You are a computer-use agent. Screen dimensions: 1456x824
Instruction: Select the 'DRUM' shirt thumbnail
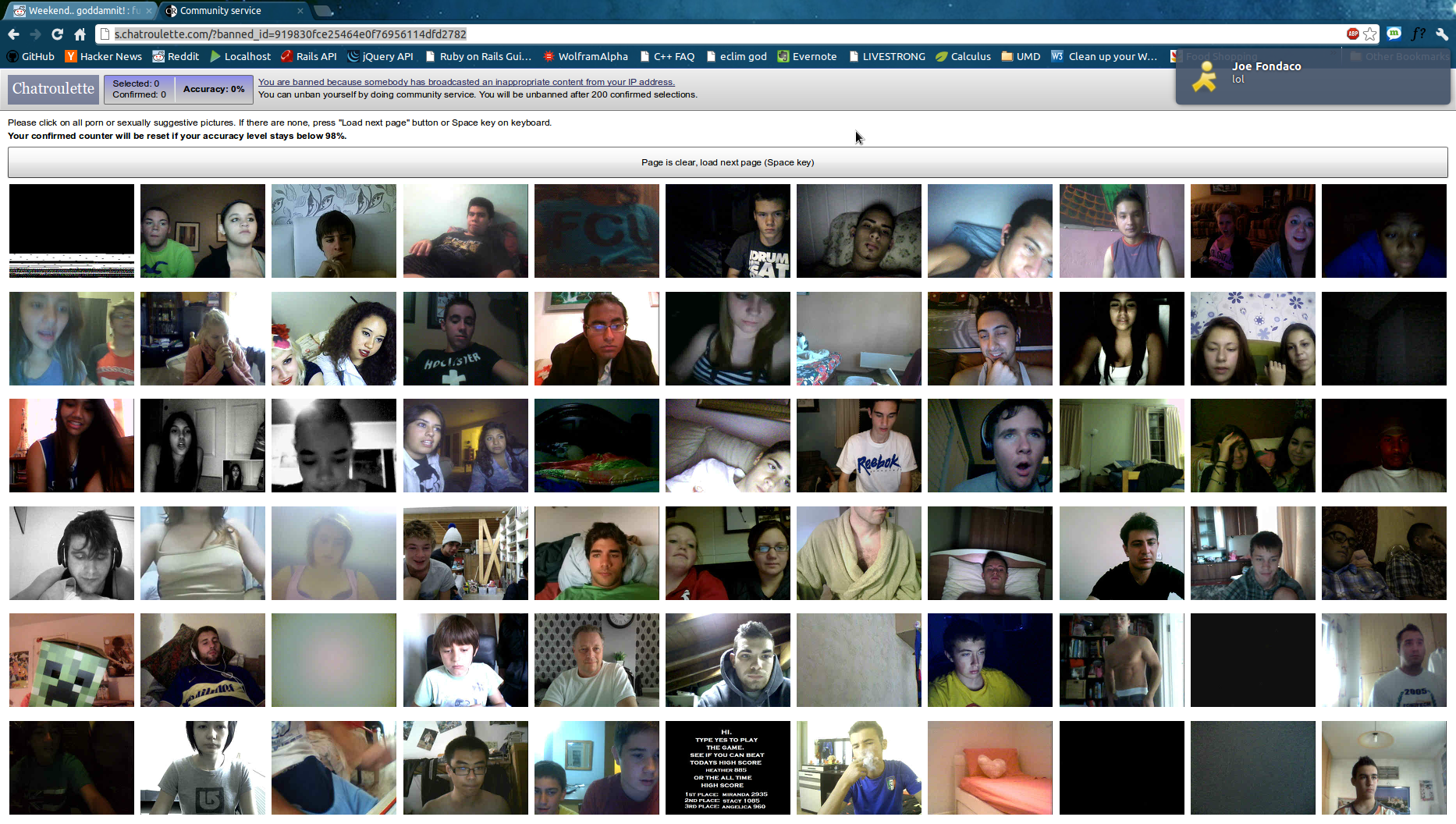[728, 231]
